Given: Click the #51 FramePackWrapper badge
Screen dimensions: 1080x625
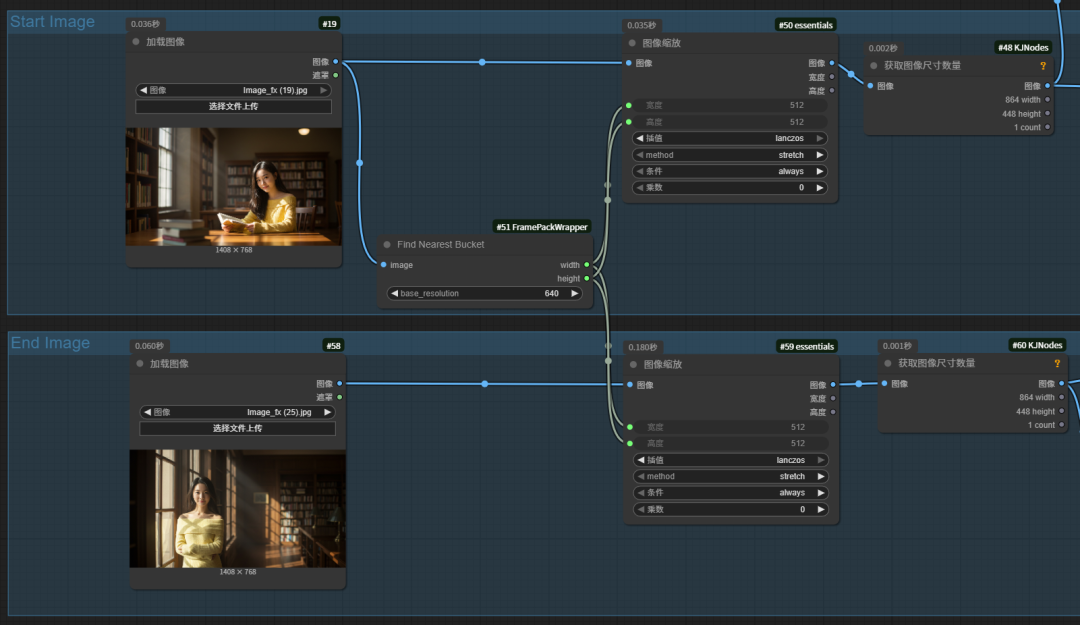Looking at the screenshot, I should (541, 227).
